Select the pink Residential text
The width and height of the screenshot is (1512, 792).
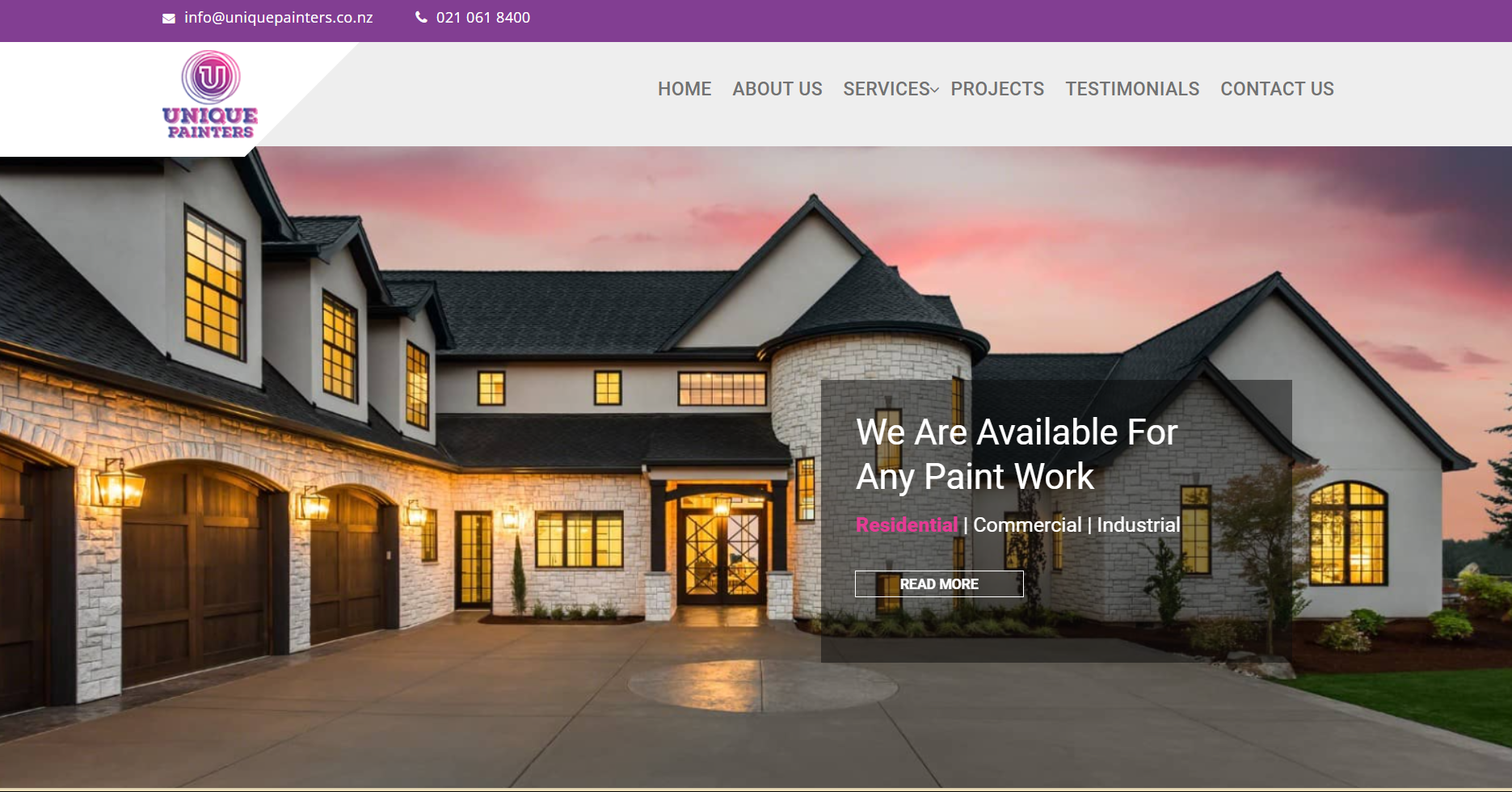907,524
